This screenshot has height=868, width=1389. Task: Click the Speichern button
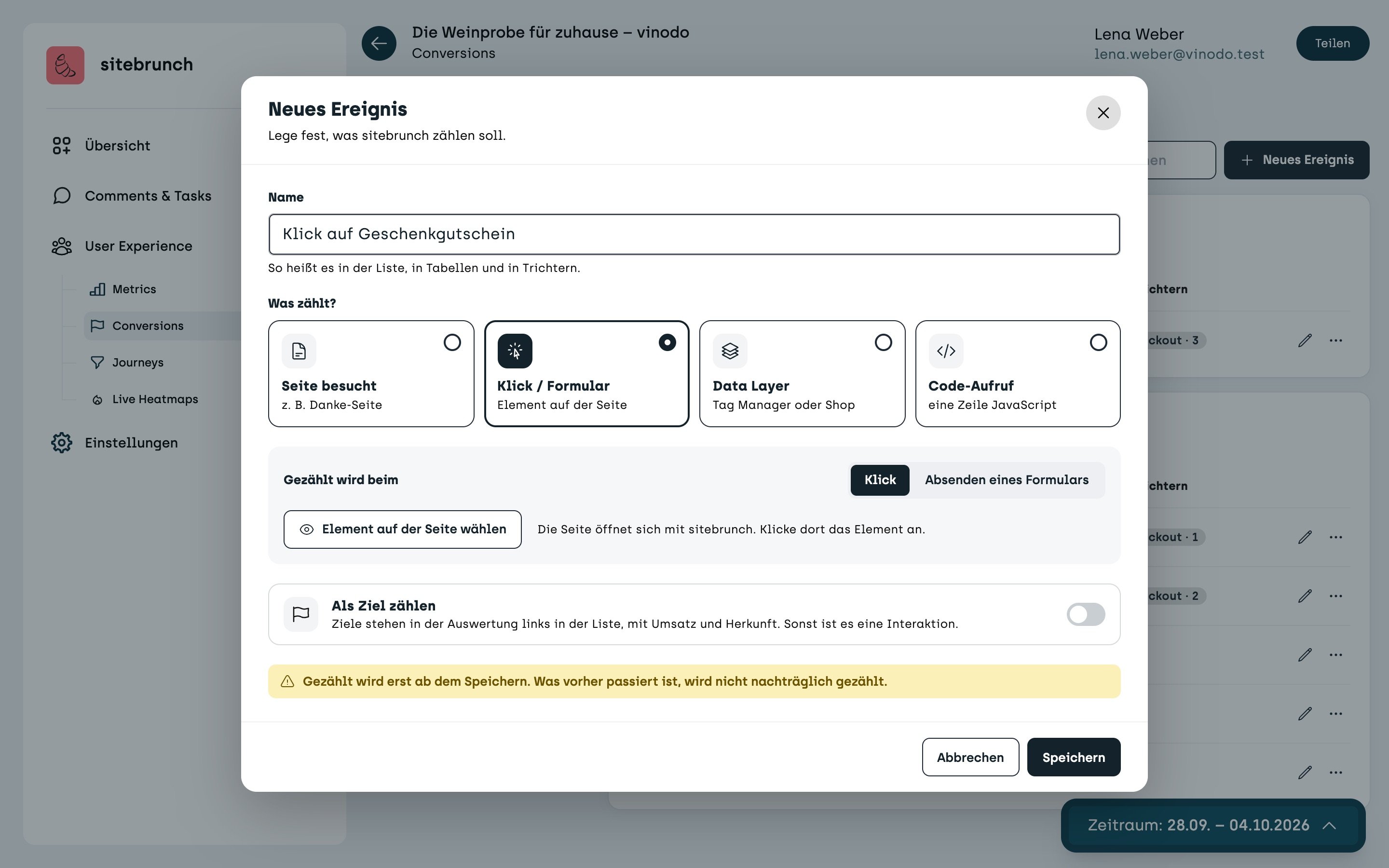coord(1073,757)
